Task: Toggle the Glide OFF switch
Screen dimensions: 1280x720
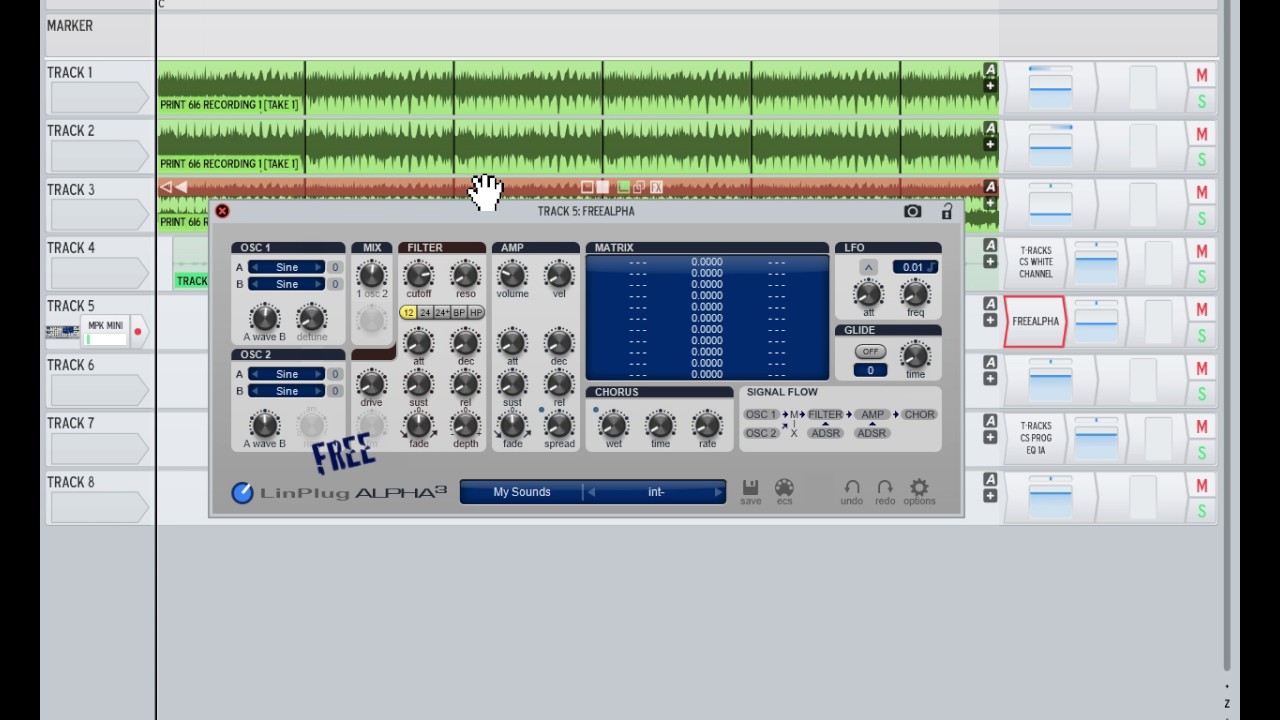Action: point(870,352)
